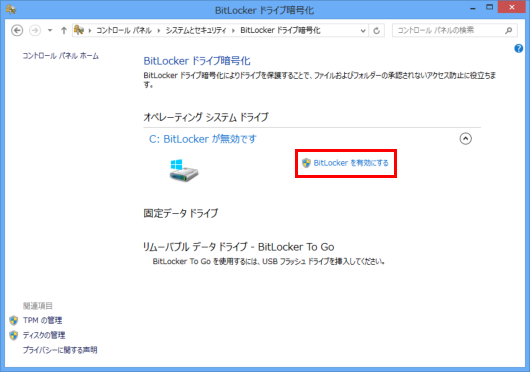Click the shield icon next to TPM の管理
Viewport: 530px width, 372px height.
pyautogui.click(x=14, y=320)
